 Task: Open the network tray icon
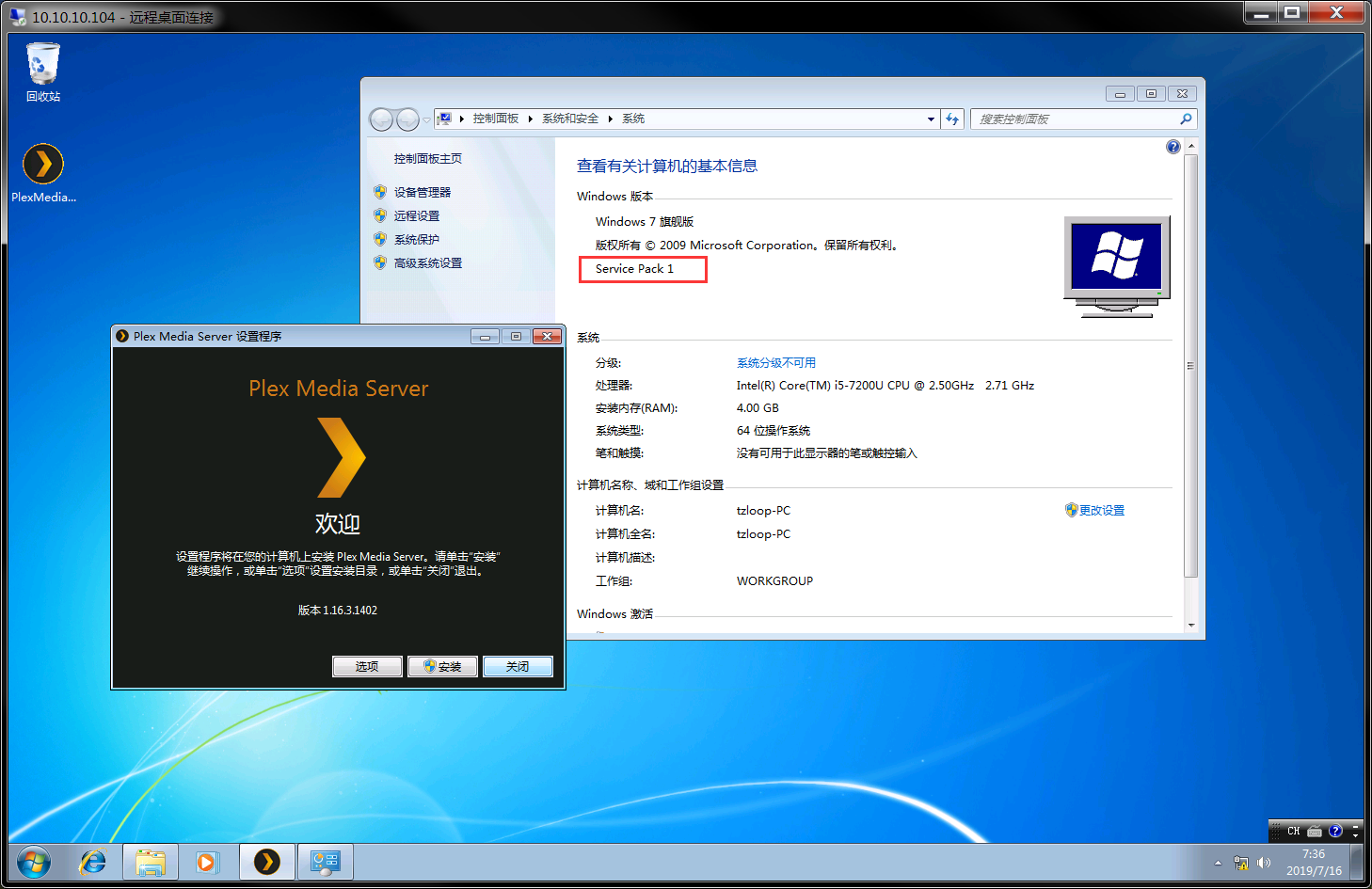1241,863
